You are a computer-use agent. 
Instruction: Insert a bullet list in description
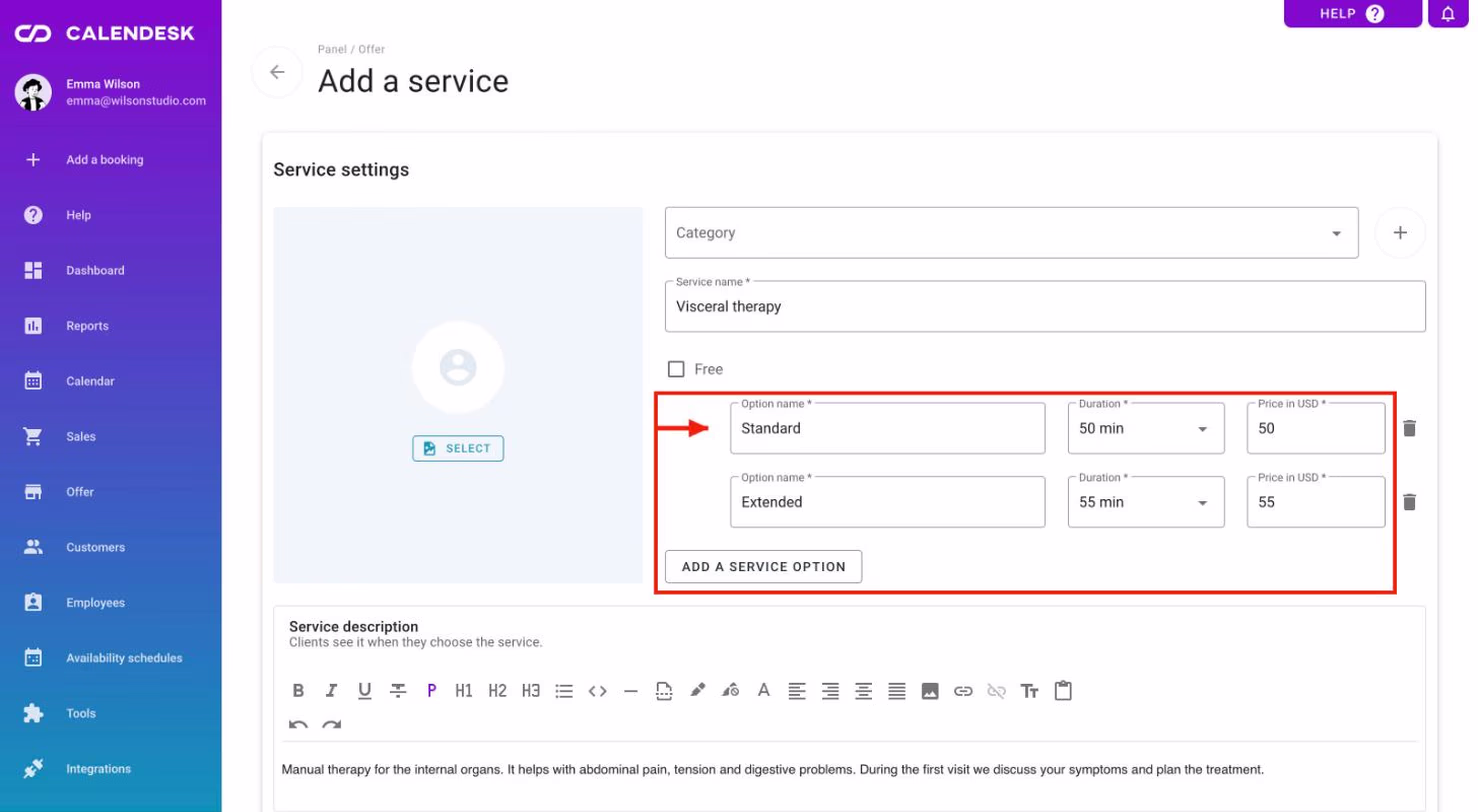pyautogui.click(x=564, y=690)
